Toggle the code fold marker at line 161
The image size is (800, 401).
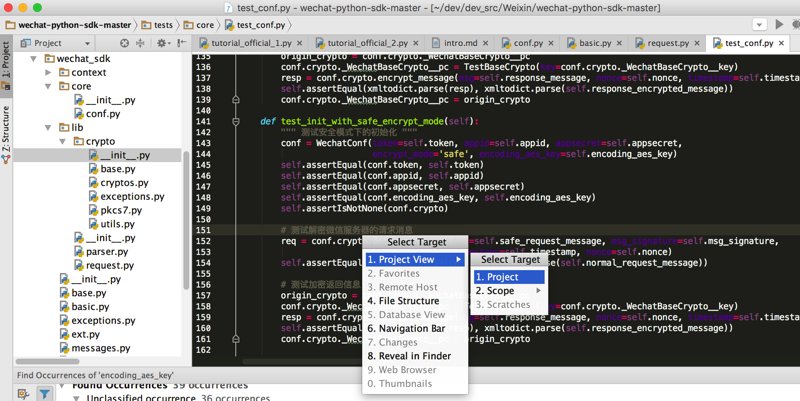tap(236, 339)
